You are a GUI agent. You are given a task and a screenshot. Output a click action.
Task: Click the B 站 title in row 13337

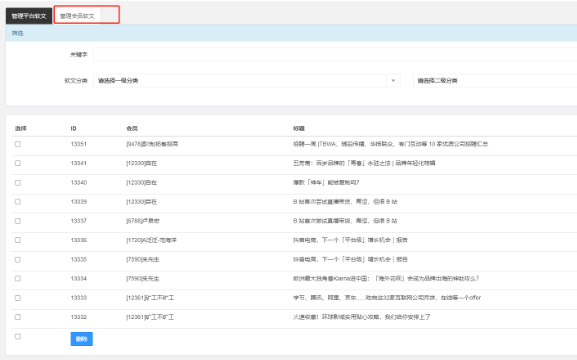pos(345,221)
